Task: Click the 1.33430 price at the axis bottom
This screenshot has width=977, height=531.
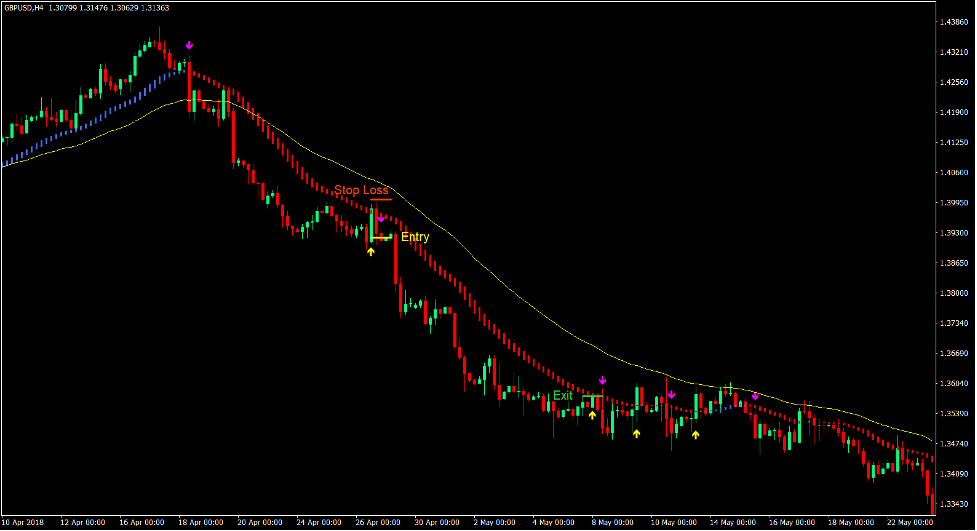Action: [953, 504]
